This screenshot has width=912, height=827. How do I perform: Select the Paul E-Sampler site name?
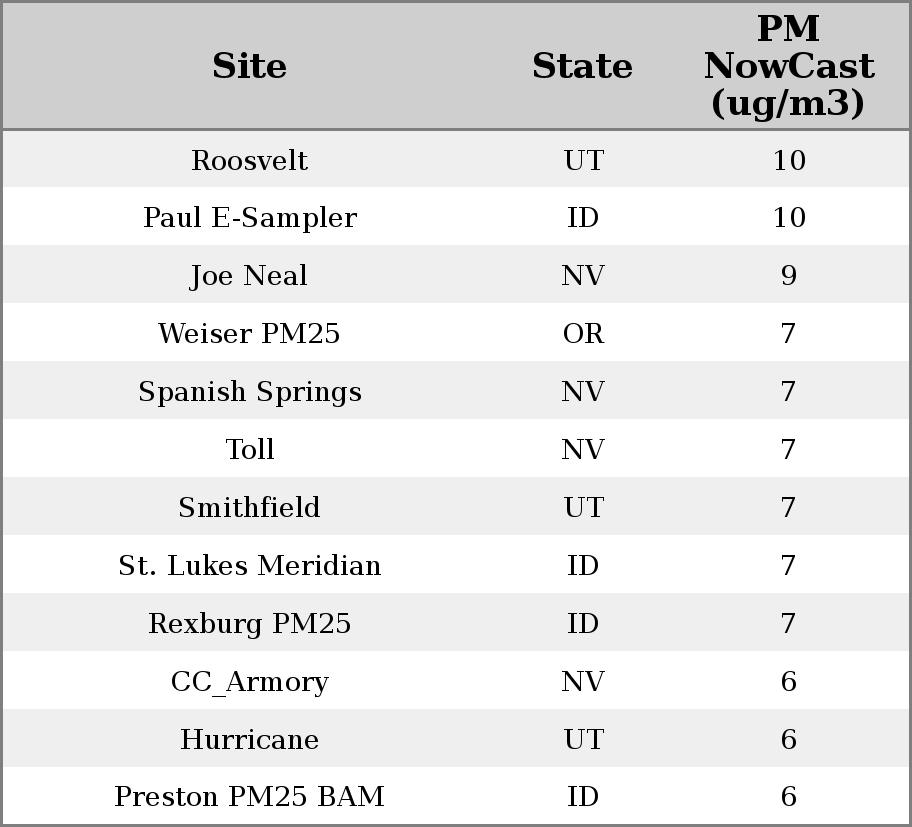click(249, 218)
